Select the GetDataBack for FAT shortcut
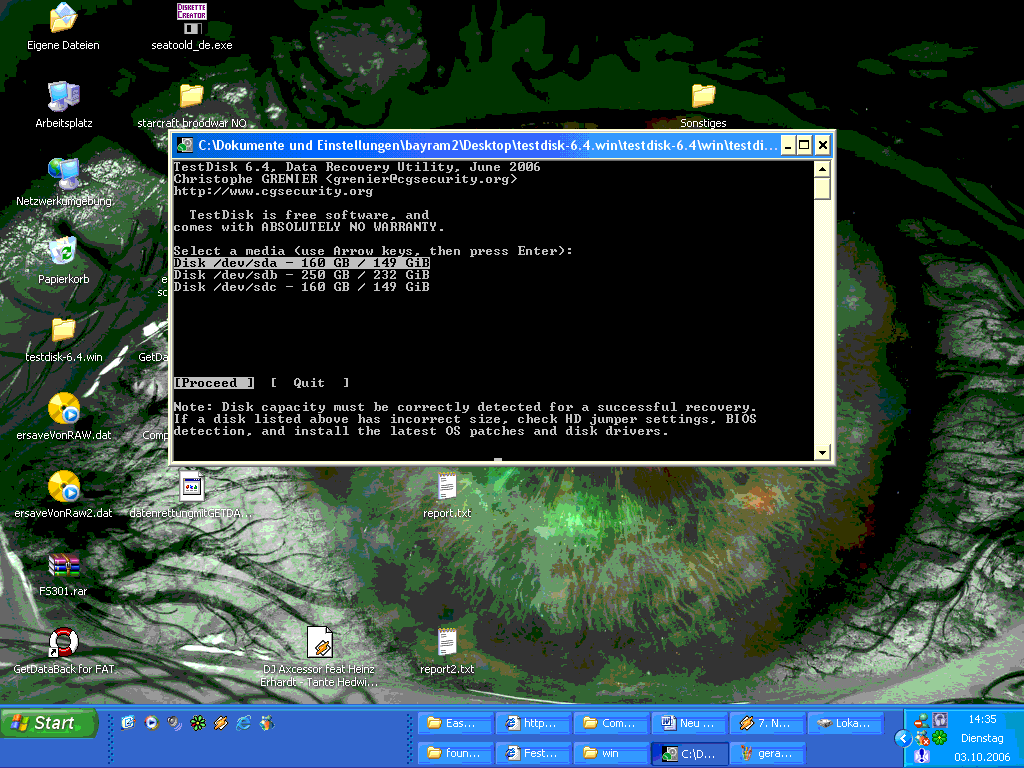1024x768 pixels. coord(63,643)
